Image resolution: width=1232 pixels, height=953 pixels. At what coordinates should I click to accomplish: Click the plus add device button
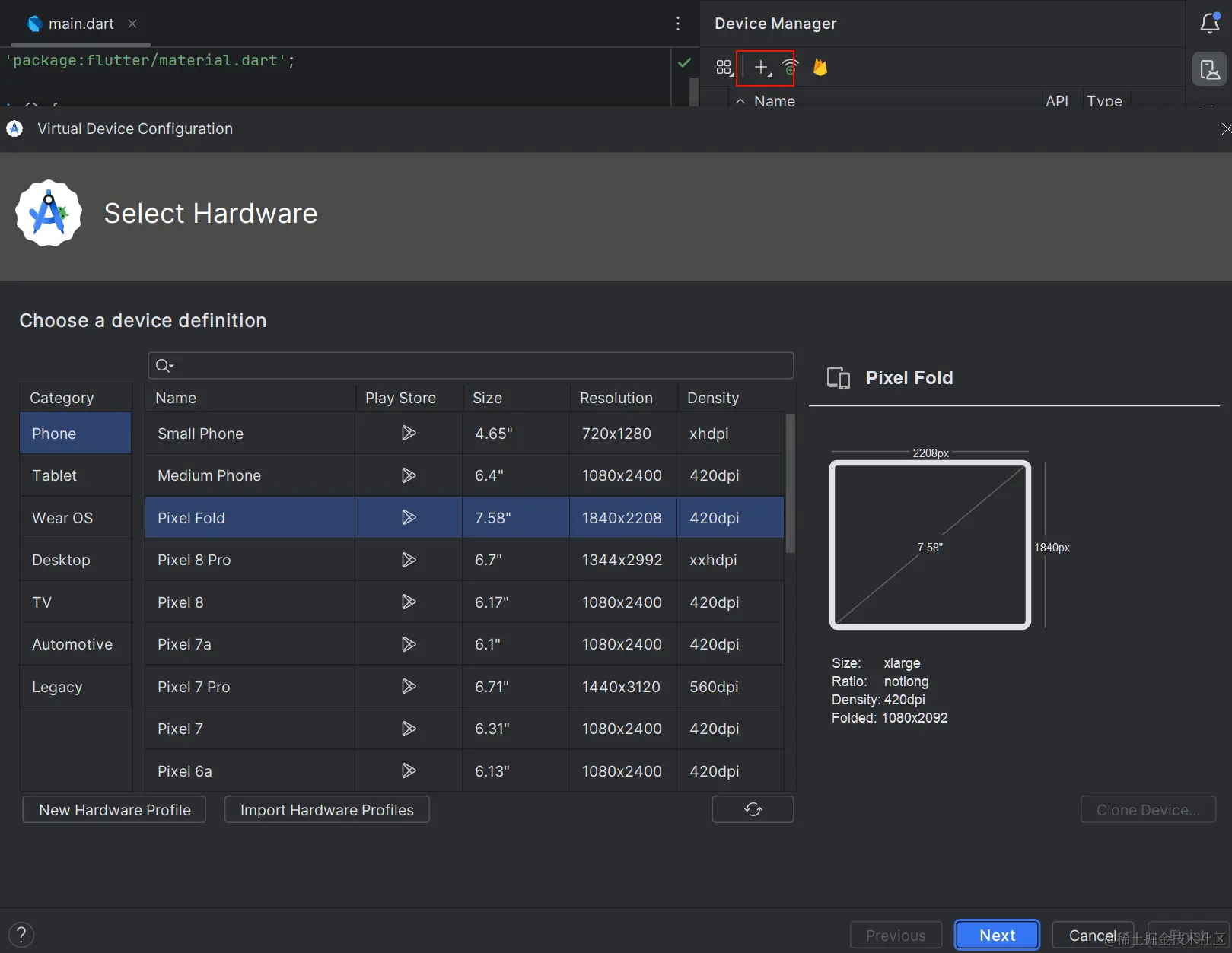tap(762, 68)
